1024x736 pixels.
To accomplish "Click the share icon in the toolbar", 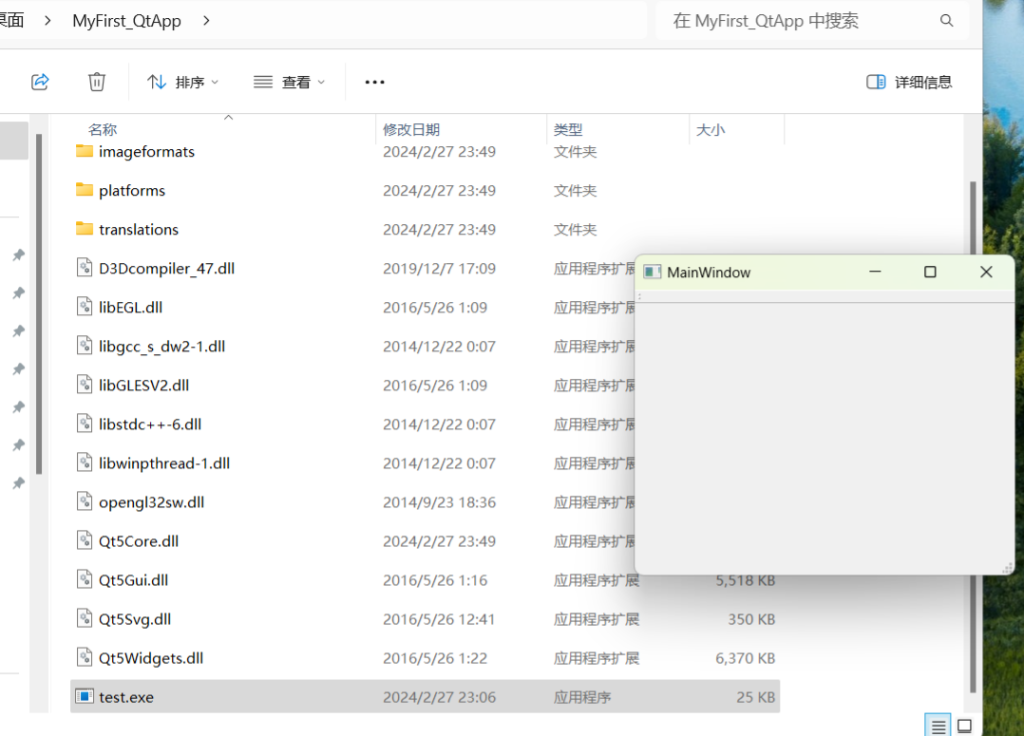I will click(x=40, y=82).
